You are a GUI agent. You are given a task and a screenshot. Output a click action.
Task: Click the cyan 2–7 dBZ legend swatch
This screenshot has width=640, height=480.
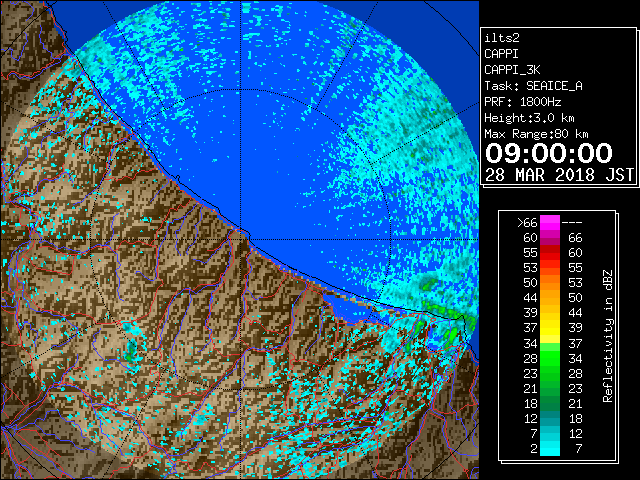pos(550,448)
